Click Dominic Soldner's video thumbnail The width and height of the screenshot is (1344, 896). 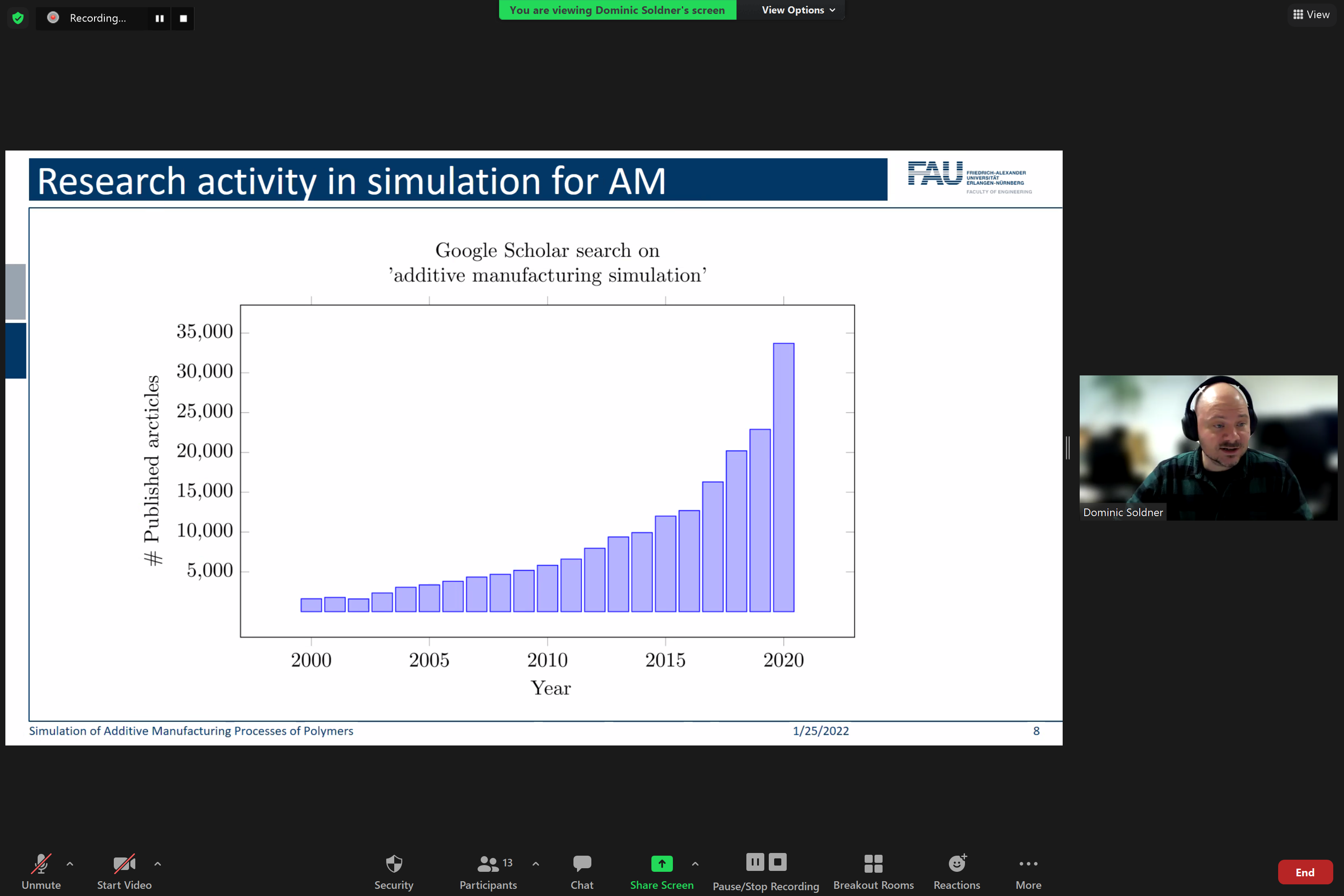coord(1208,448)
